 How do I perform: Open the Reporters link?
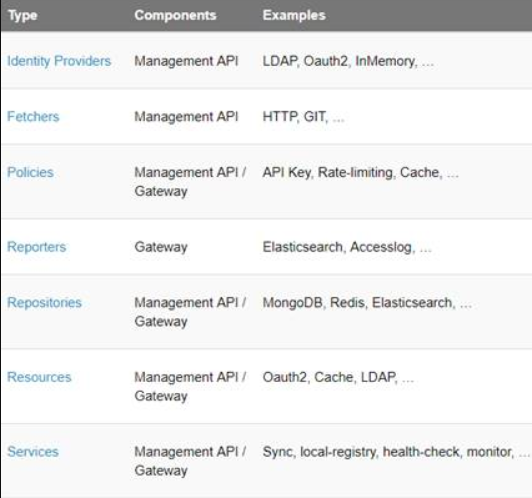[x=37, y=247]
